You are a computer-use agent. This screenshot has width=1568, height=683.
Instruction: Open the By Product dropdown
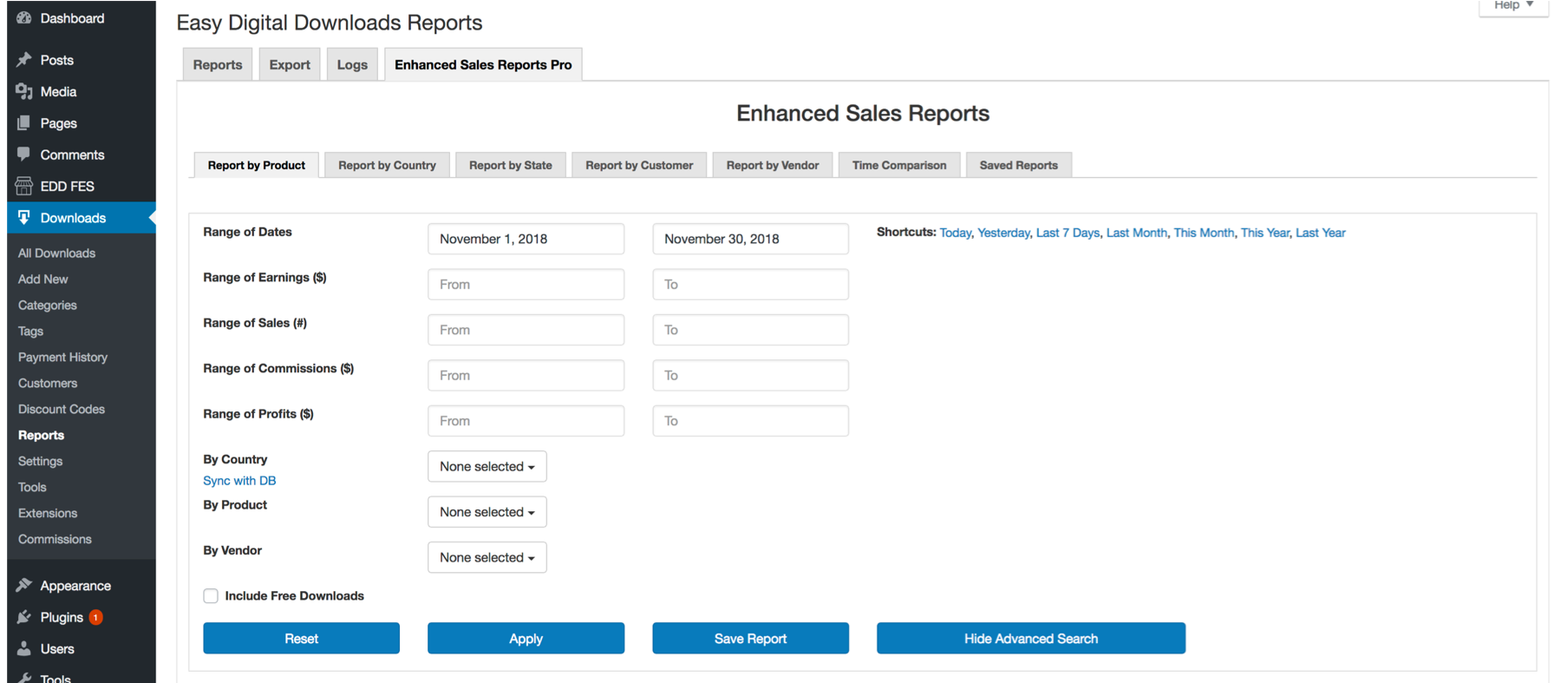tap(487, 512)
